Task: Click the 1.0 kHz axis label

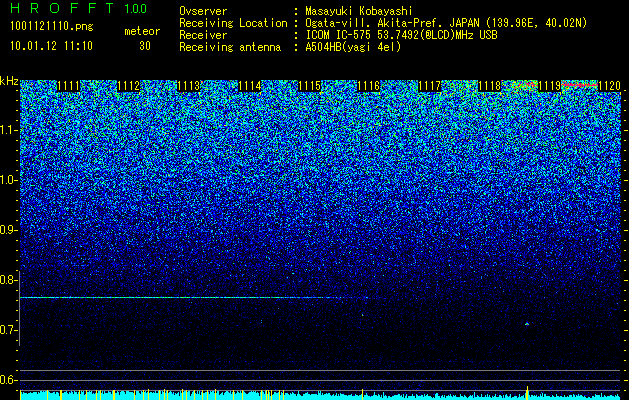Action: click(8, 180)
